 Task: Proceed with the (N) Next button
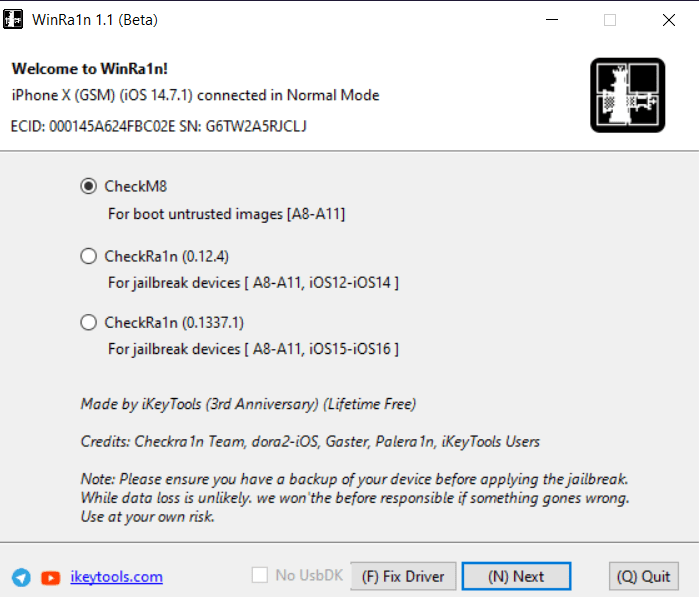pyautogui.click(x=516, y=576)
